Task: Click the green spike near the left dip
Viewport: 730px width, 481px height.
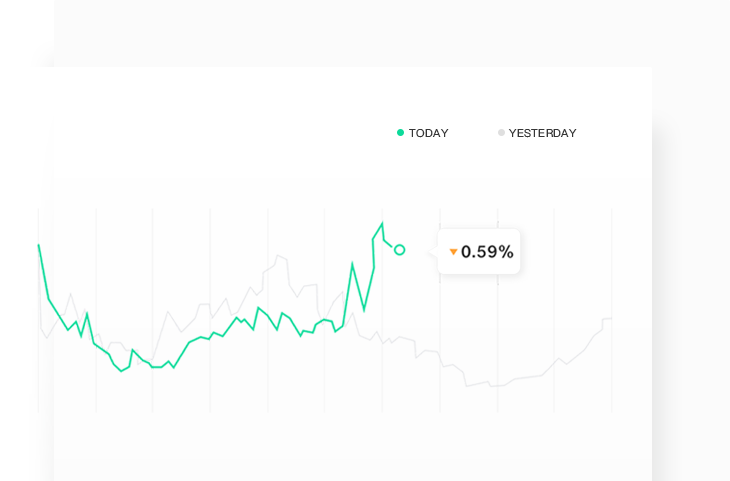Action: (133, 350)
